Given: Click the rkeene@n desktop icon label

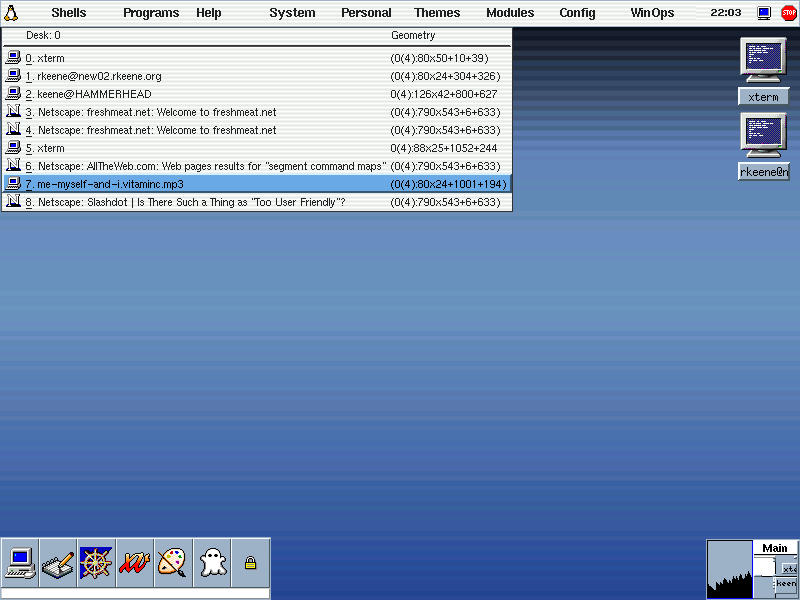Looking at the screenshot, I should (763, 172).
